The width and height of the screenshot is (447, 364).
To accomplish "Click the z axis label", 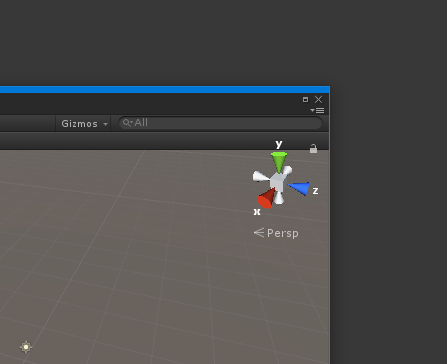I will tap(315, 191).
